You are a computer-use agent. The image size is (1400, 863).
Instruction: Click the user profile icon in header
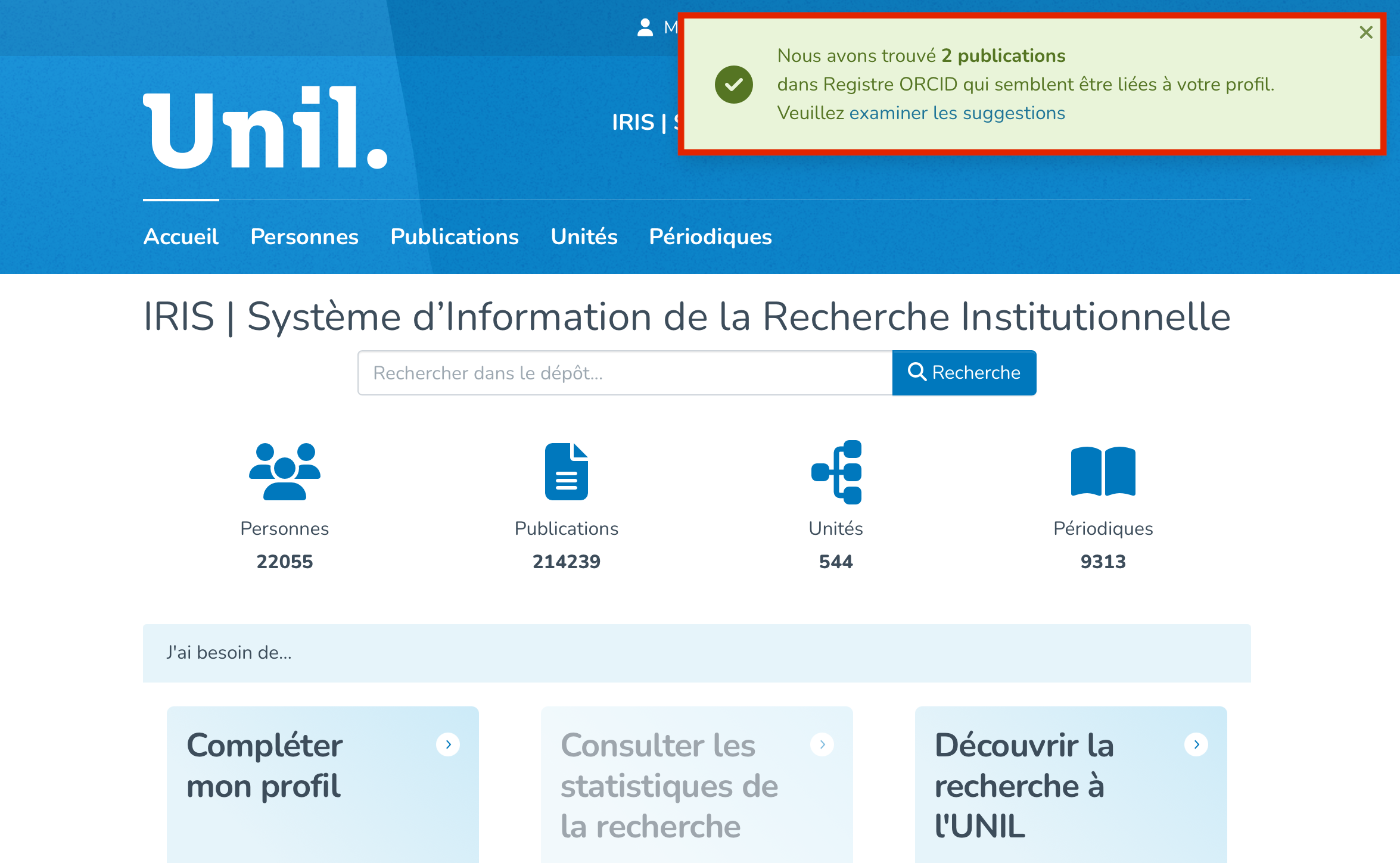(645, 27)
